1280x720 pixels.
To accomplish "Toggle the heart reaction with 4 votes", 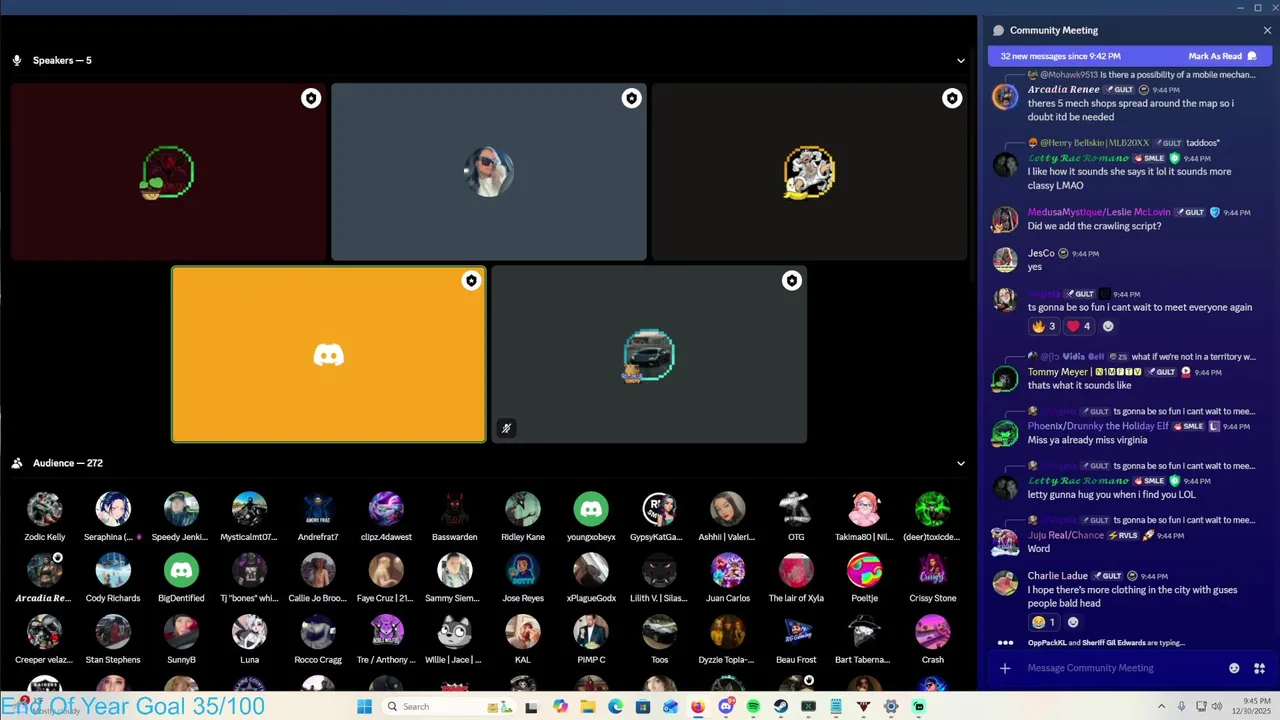I will click(1079, 326).
